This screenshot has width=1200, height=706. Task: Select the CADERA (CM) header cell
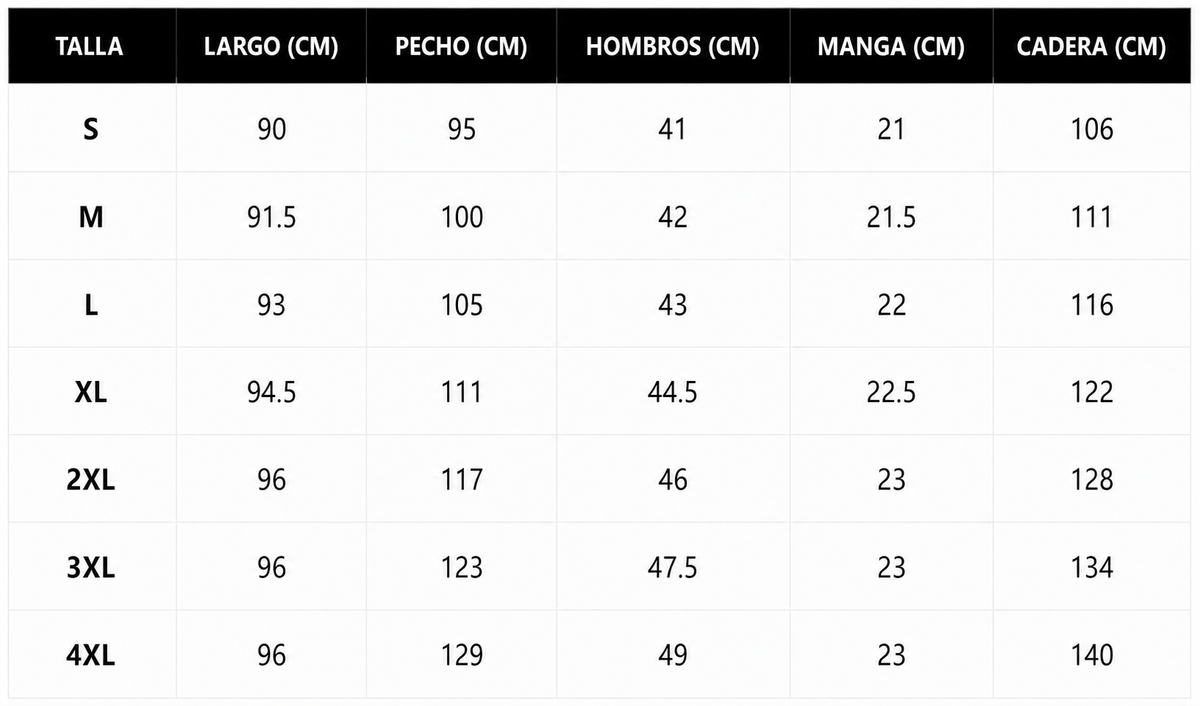point(1091,47)
